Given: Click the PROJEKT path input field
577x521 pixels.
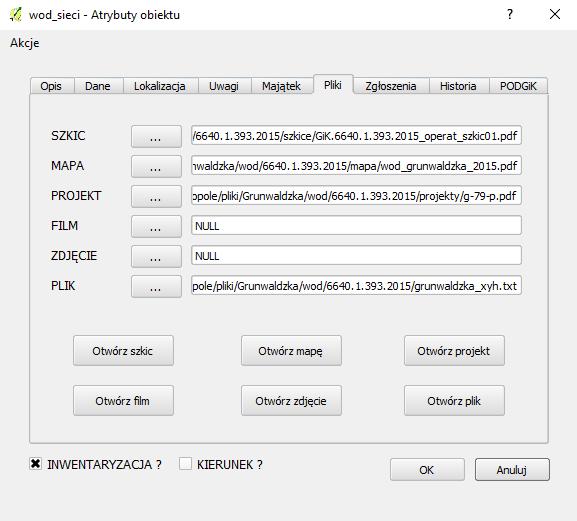Looking at the screenshot, I should pyautogui.click(x=356, y=196).
